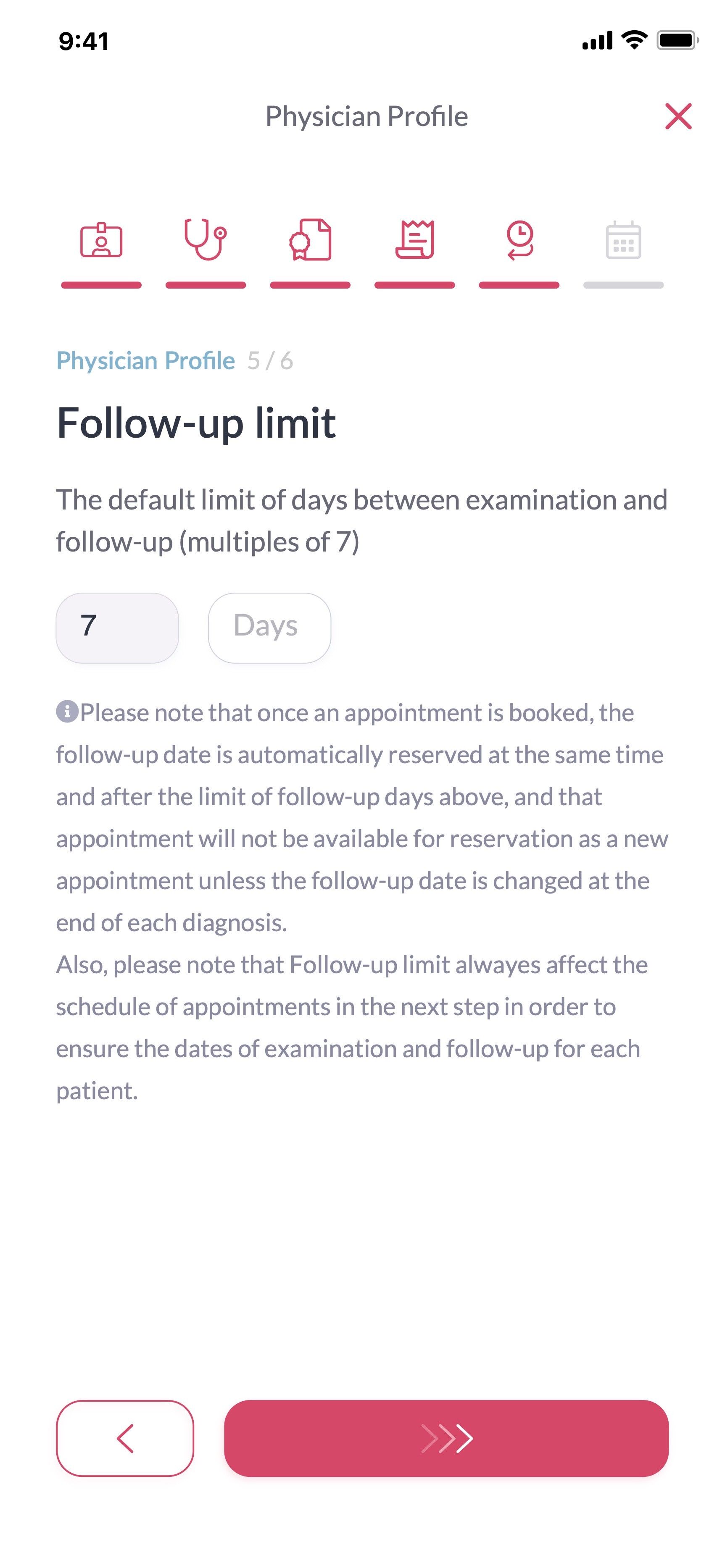Go back using the left chevron button
Image resolution: width=725 pixels, height=1568 pixels.
[x=125, y=1438]
